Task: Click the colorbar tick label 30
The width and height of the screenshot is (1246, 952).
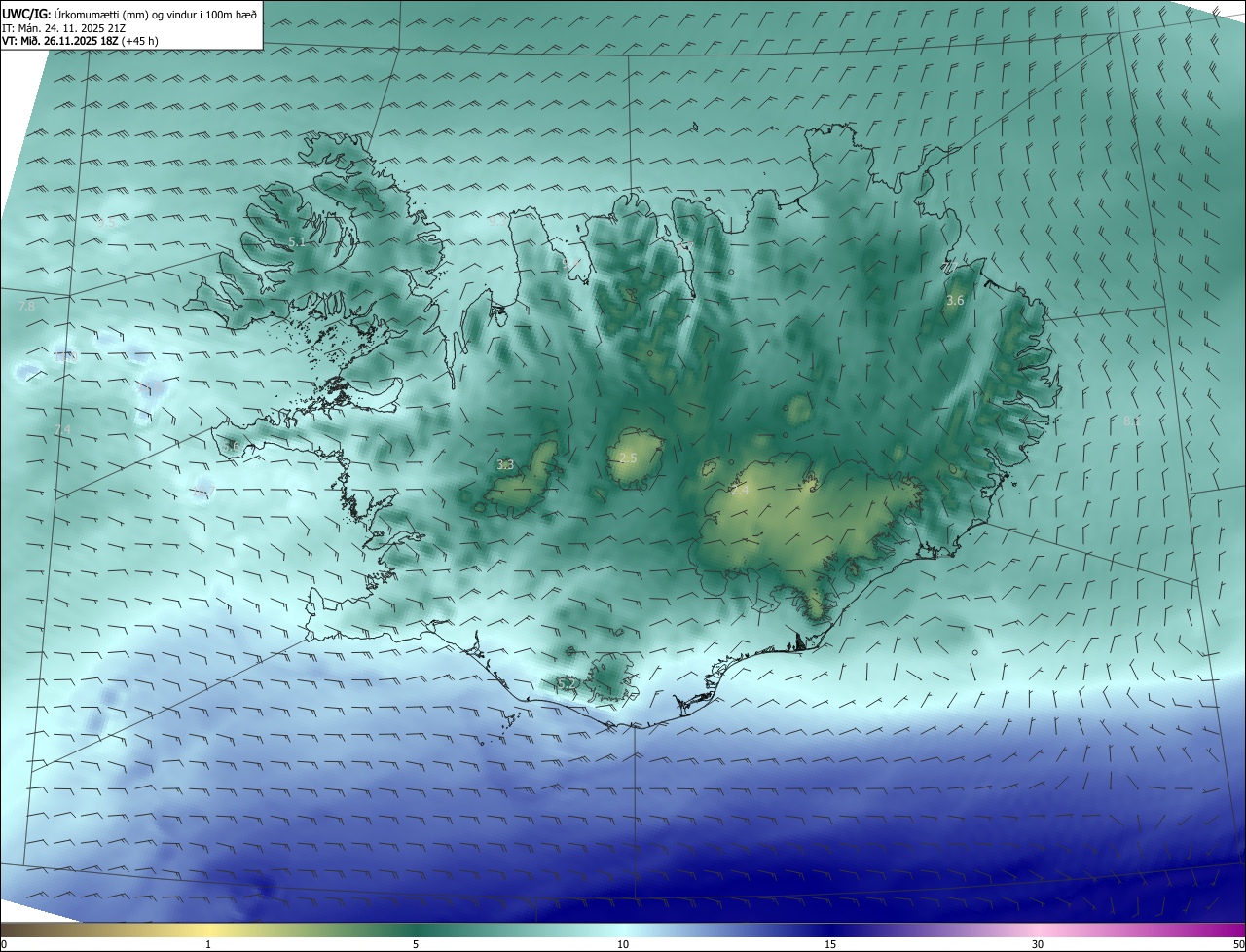Action: click(1038, 944)
